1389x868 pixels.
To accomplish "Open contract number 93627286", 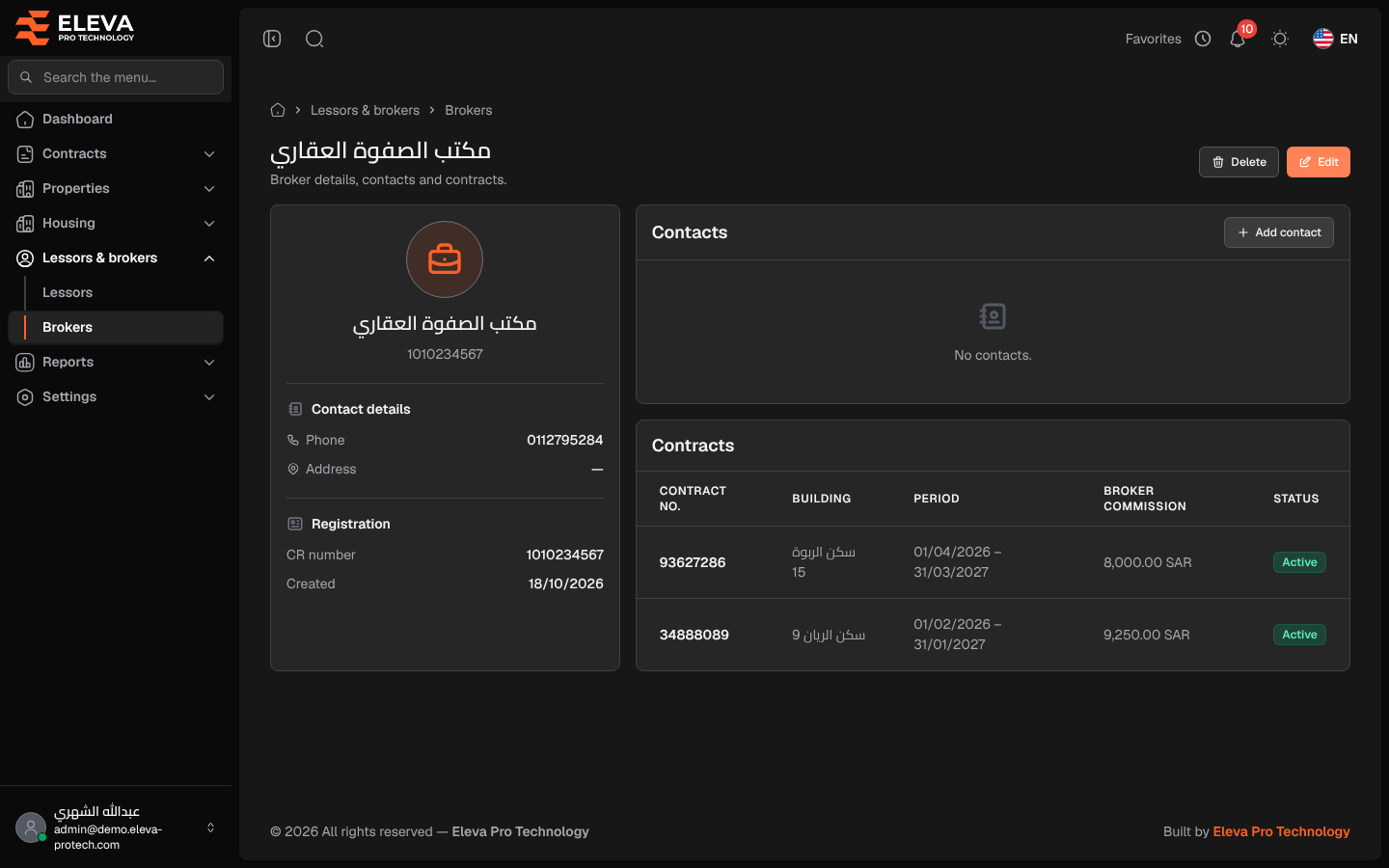I will coord(693,562).
